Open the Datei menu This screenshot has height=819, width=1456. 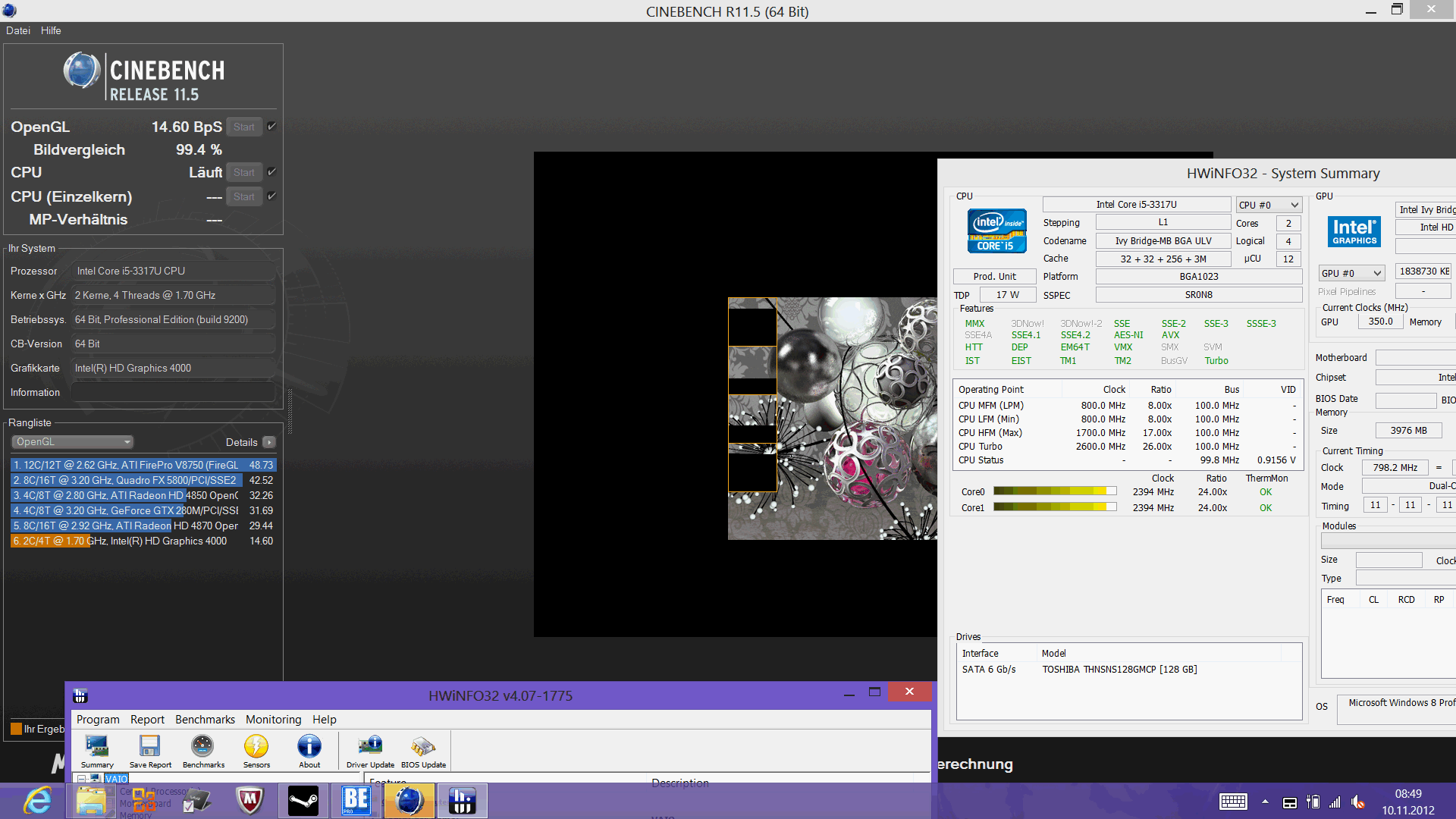click(x=18, y=30)
